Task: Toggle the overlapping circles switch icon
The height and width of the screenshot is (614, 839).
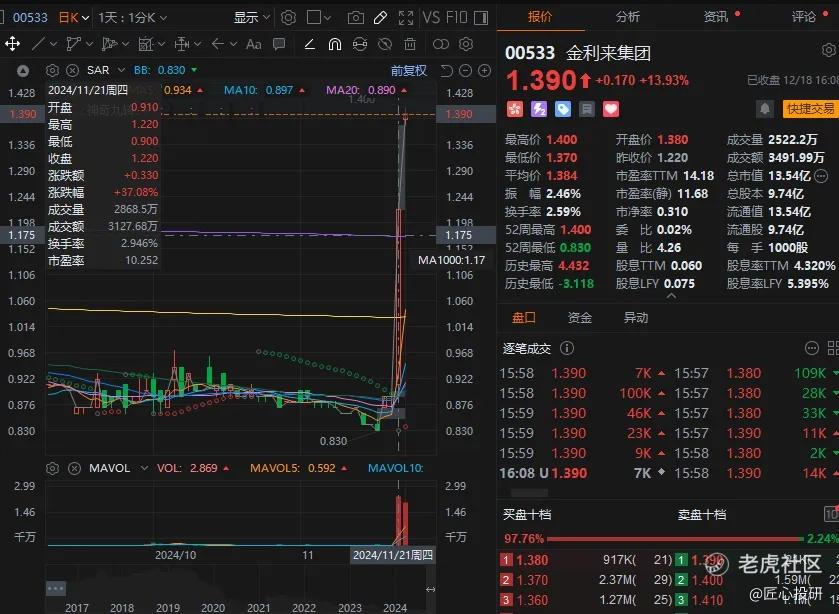Action: coord(441,44)
